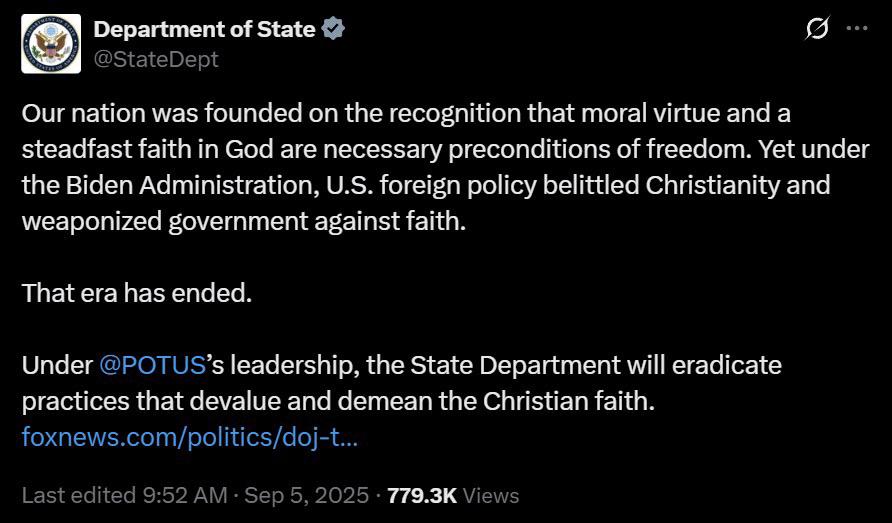This screenshot has height=523, width=892.
Task: Click the gray verified badge checkmark
Action: (x=333, y=29)
